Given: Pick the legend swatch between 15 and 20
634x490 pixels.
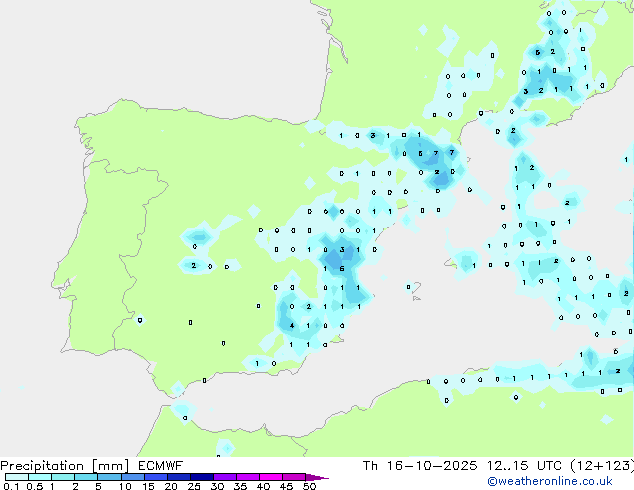Looking at the screenshot, I should click(156, 477).
